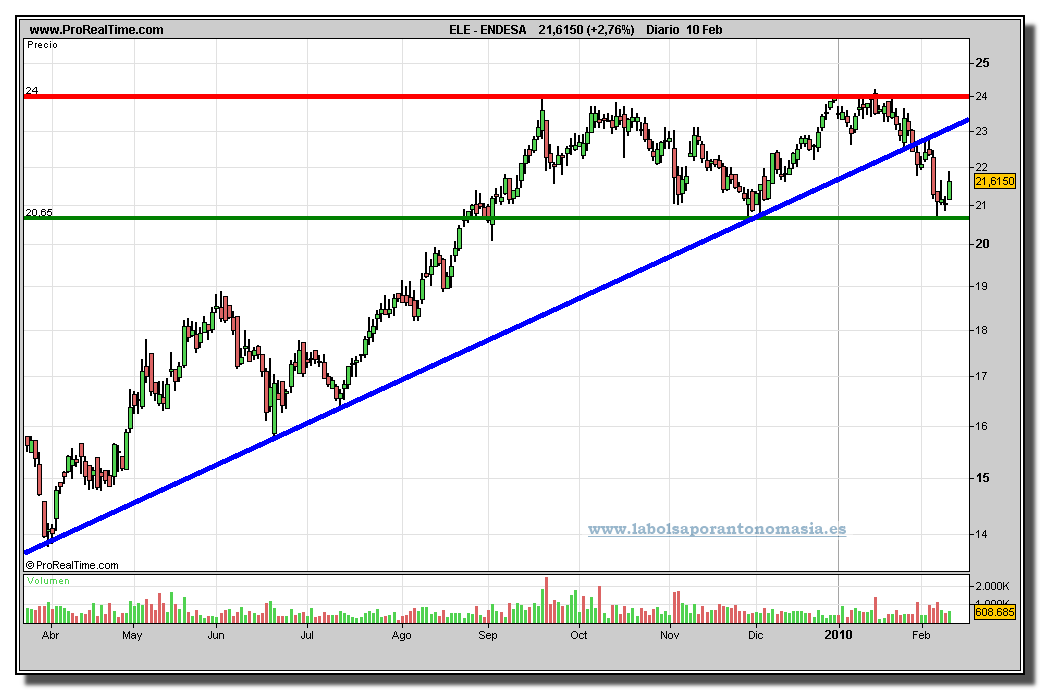This screenshot has height=690, width=1040.
Task: Click the 19 price axis value
Action: click(x=981, y=287)
